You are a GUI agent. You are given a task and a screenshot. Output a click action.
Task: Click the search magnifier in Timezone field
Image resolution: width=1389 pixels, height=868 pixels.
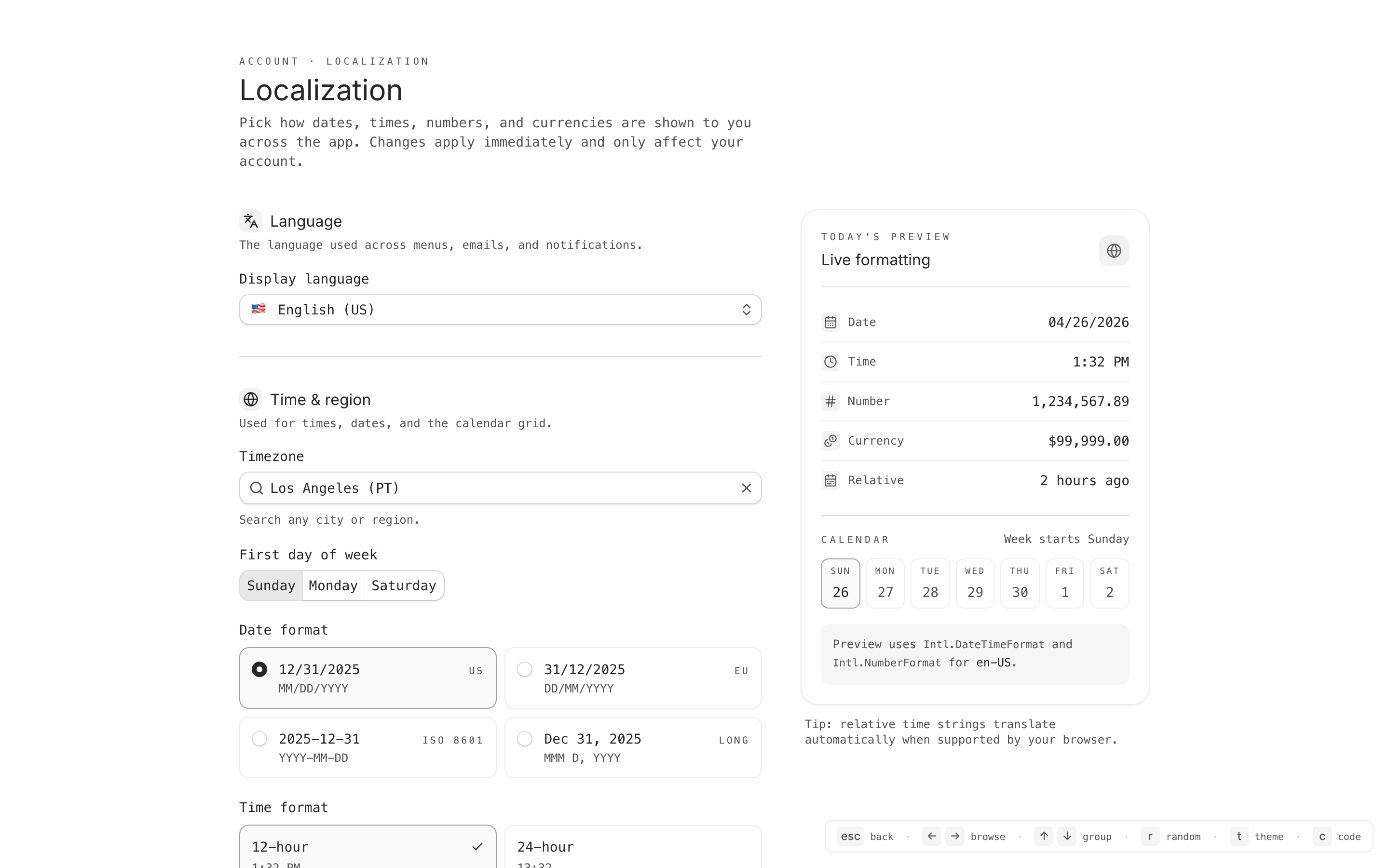click(x=257, y=488)
